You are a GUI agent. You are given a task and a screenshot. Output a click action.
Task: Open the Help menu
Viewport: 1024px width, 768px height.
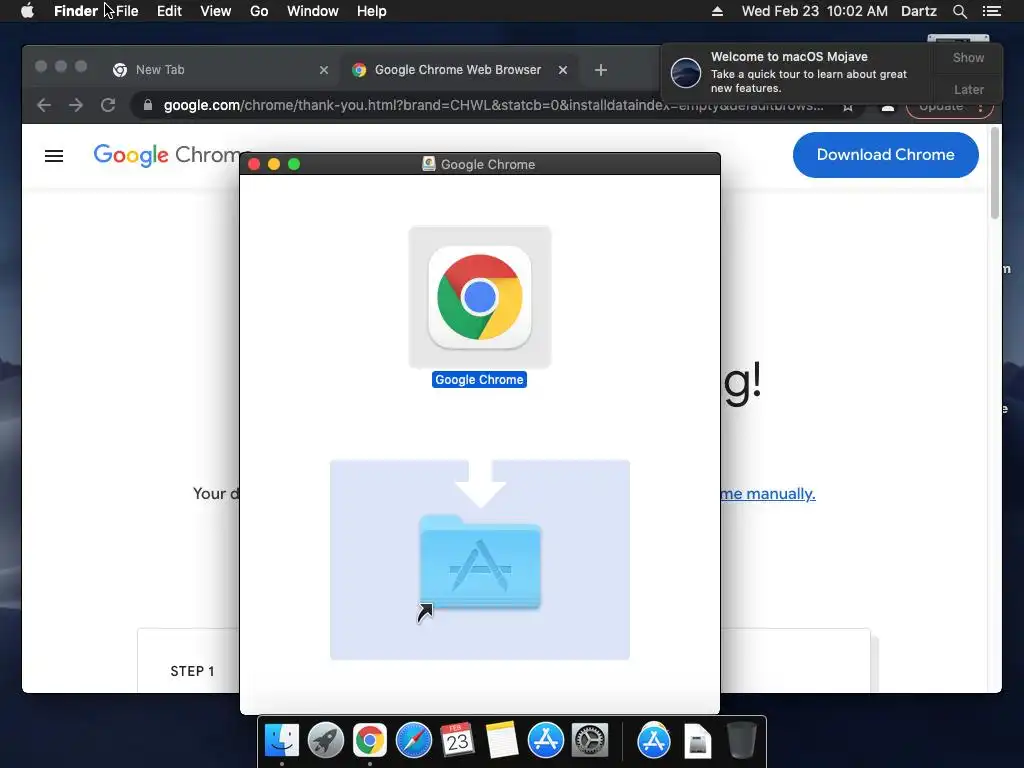tap(372, 11)
